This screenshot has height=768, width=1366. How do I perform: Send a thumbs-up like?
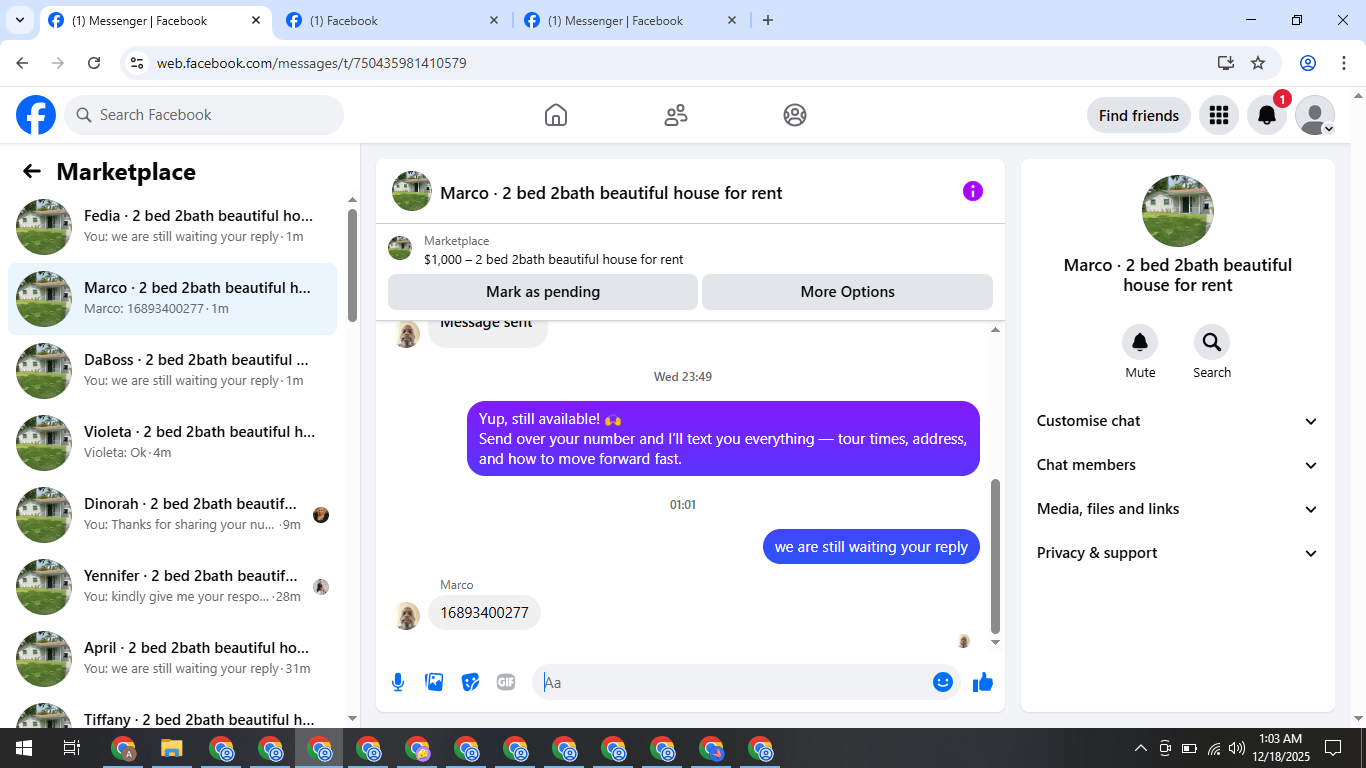tap(983, 682)
